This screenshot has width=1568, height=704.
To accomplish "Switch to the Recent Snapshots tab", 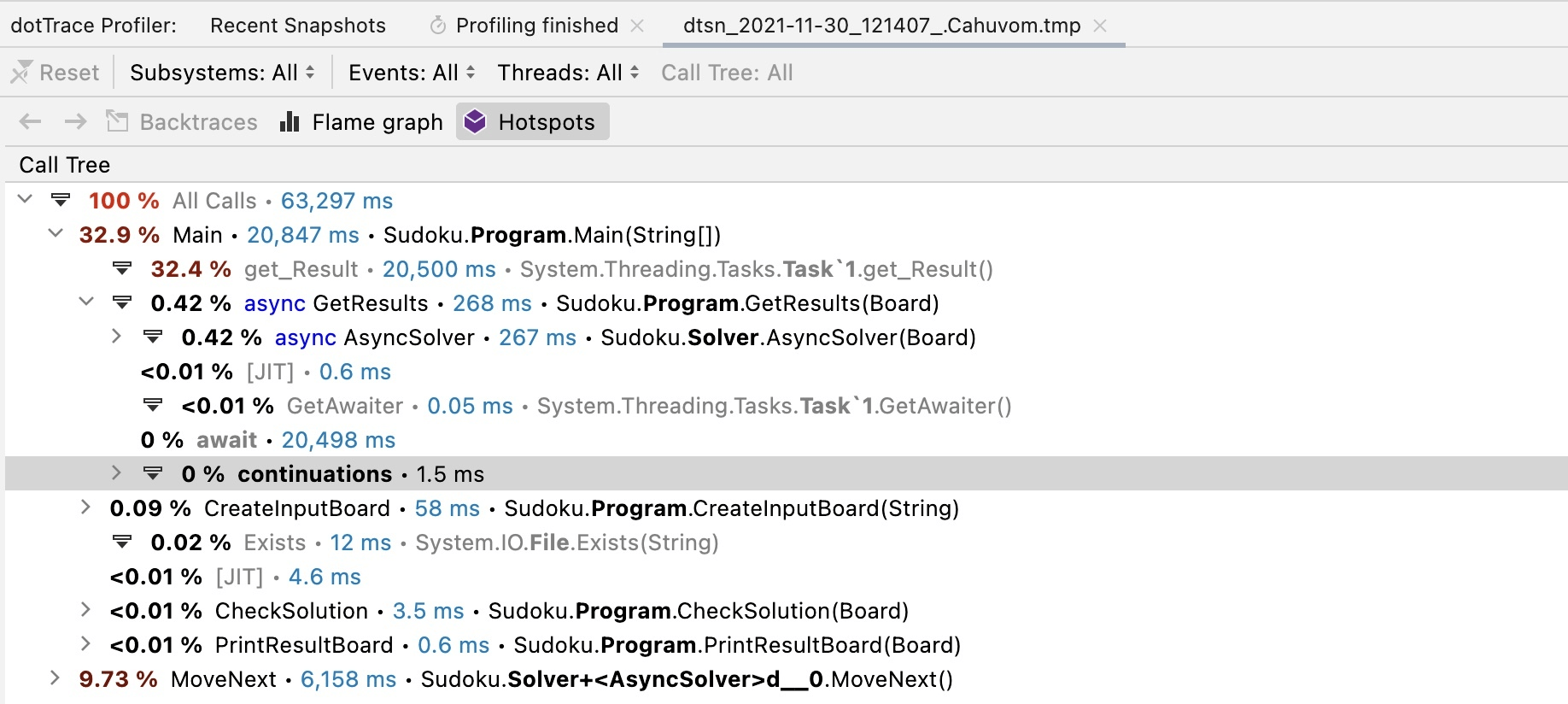I will [298, 26].
